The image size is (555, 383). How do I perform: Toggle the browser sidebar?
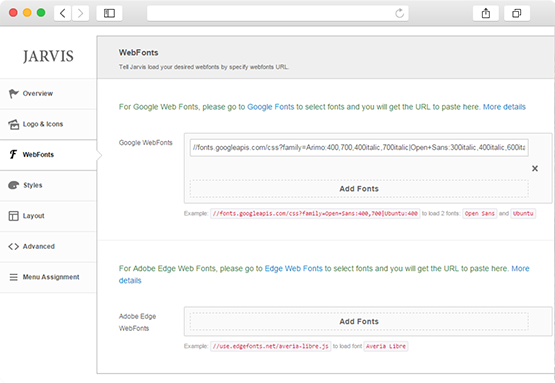(109, 13)
